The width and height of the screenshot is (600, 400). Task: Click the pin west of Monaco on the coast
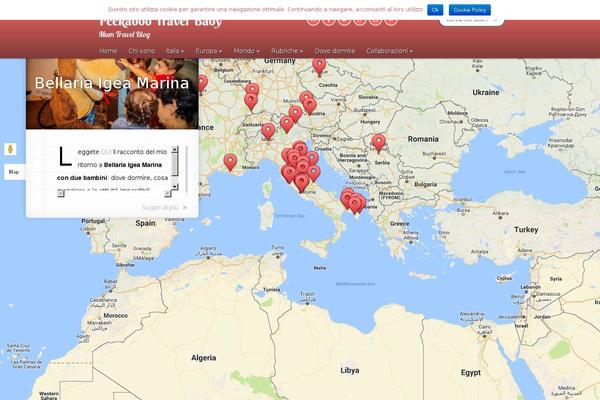(230, 162)
